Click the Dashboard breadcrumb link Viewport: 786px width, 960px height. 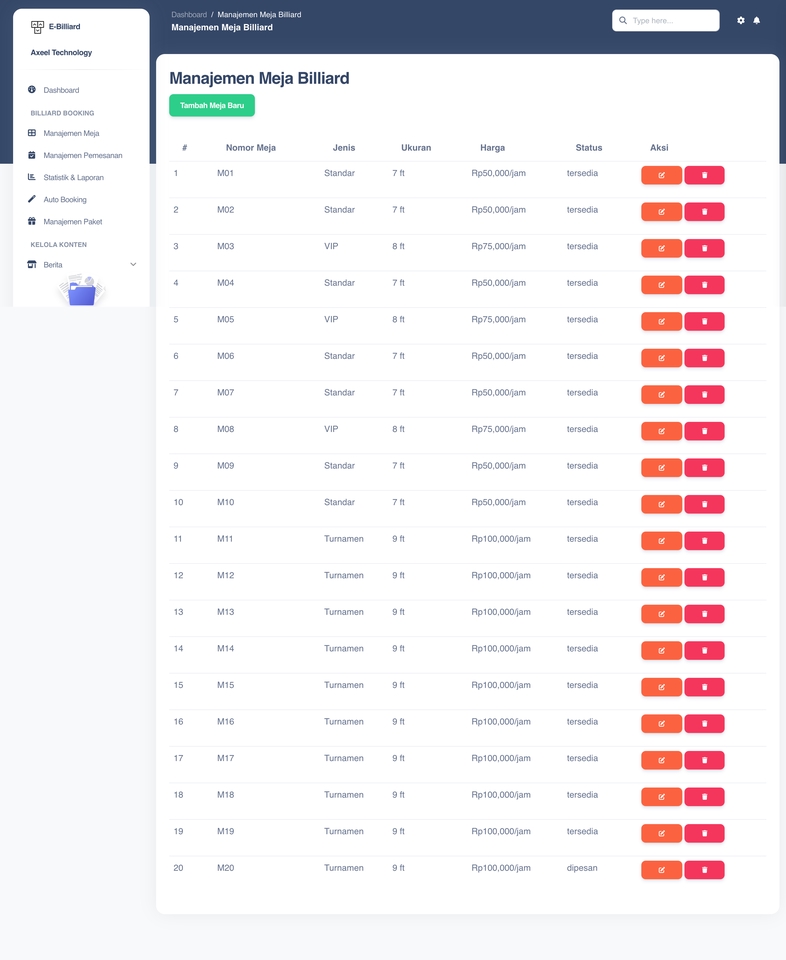pos(189,15)
